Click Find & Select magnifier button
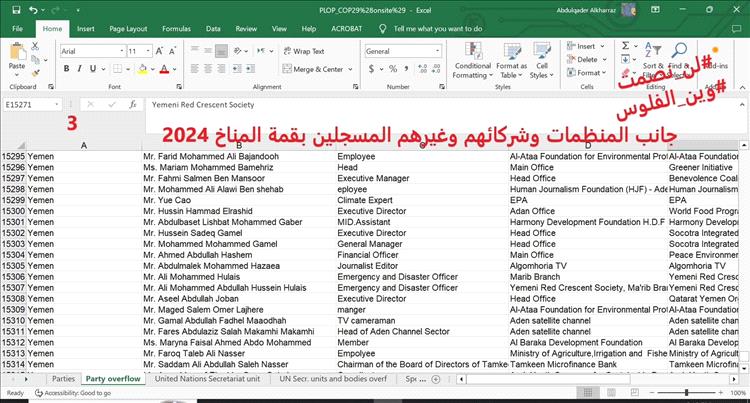Image resolution: width=750 pixels, height=403 pixels. pos(679,61)
